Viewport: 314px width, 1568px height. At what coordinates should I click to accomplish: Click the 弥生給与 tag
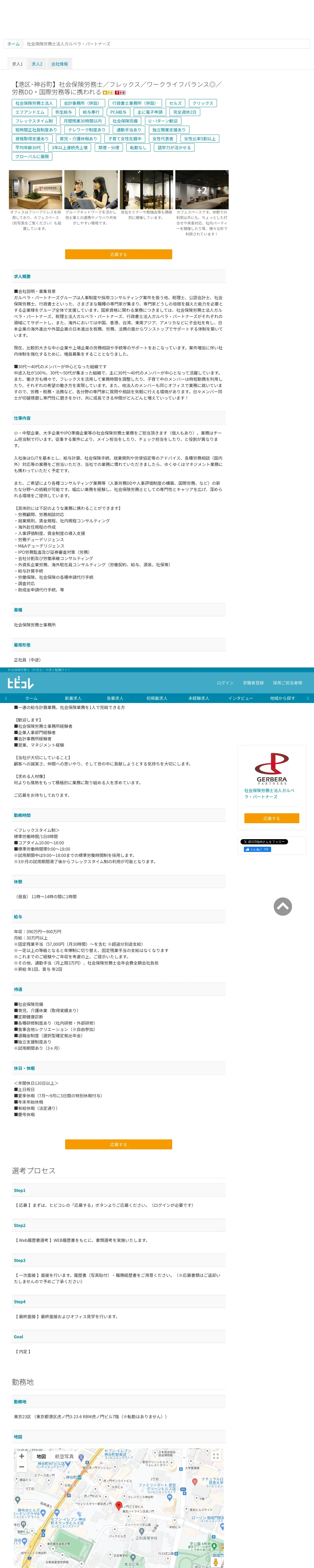tap(63, 112)
